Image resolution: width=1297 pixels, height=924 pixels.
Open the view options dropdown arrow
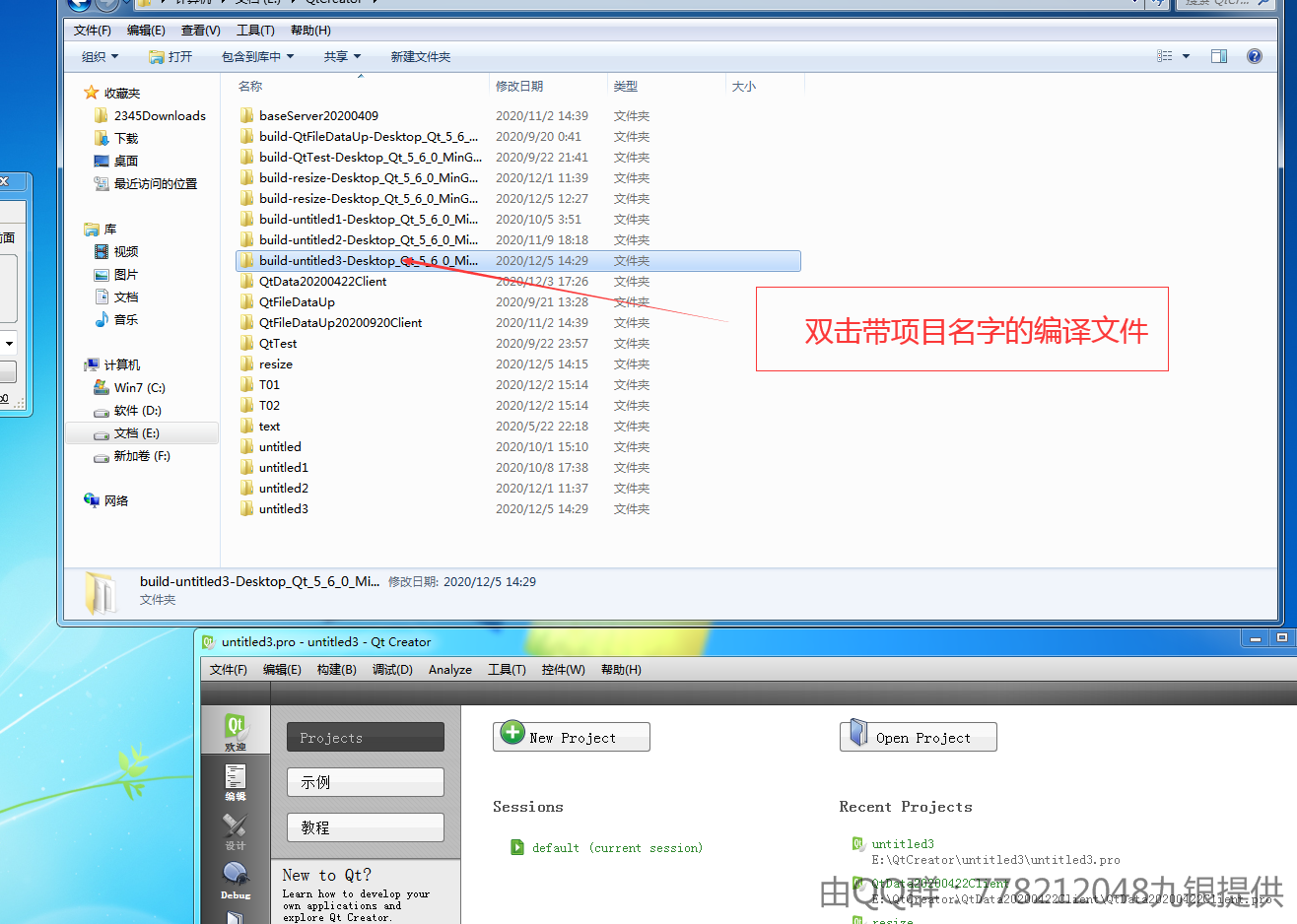[x=1186, y=56]
